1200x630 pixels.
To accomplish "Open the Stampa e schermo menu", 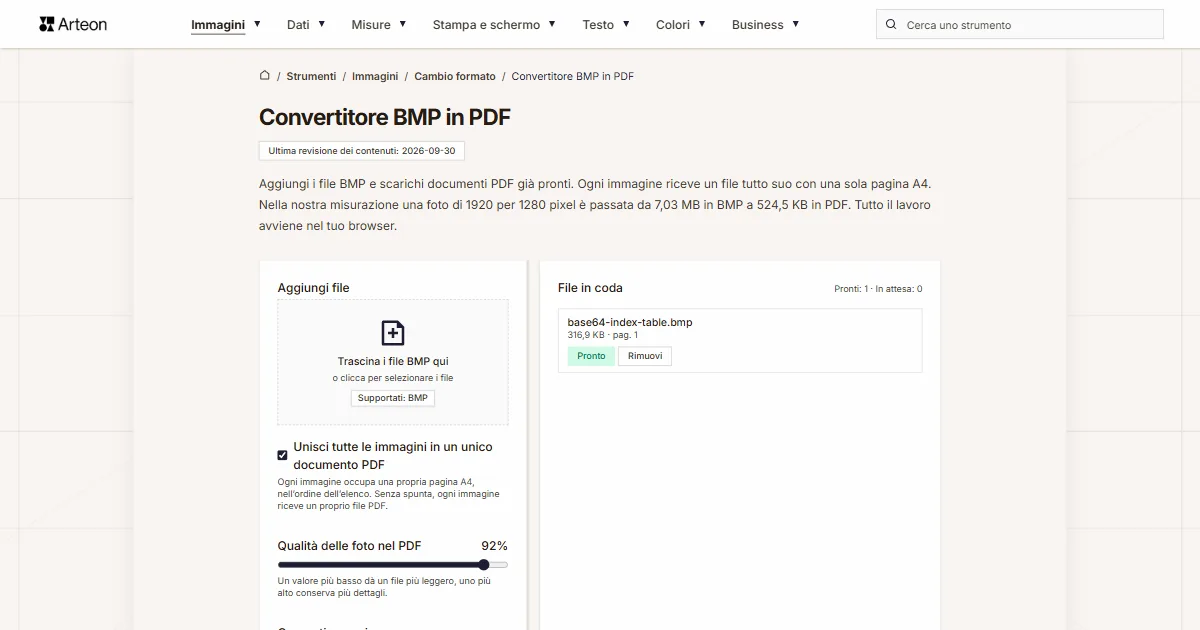I will [x=486, y=24].
